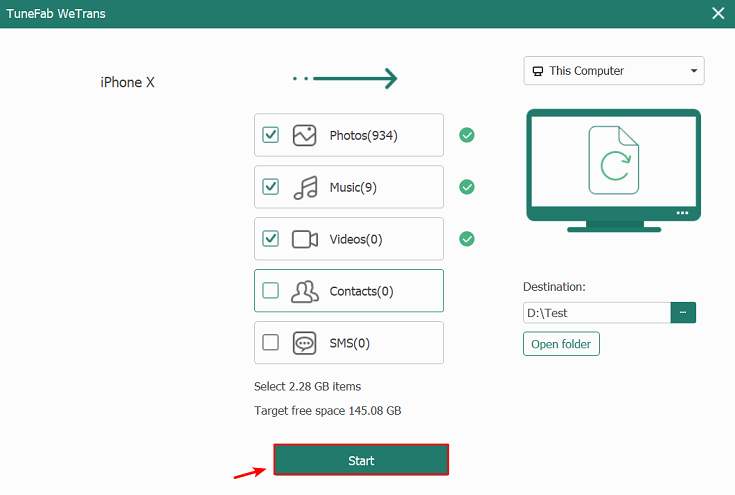Screen dimensions: 735x495
Task: Click green check mark beside Videos
Action: click(466, 239)
